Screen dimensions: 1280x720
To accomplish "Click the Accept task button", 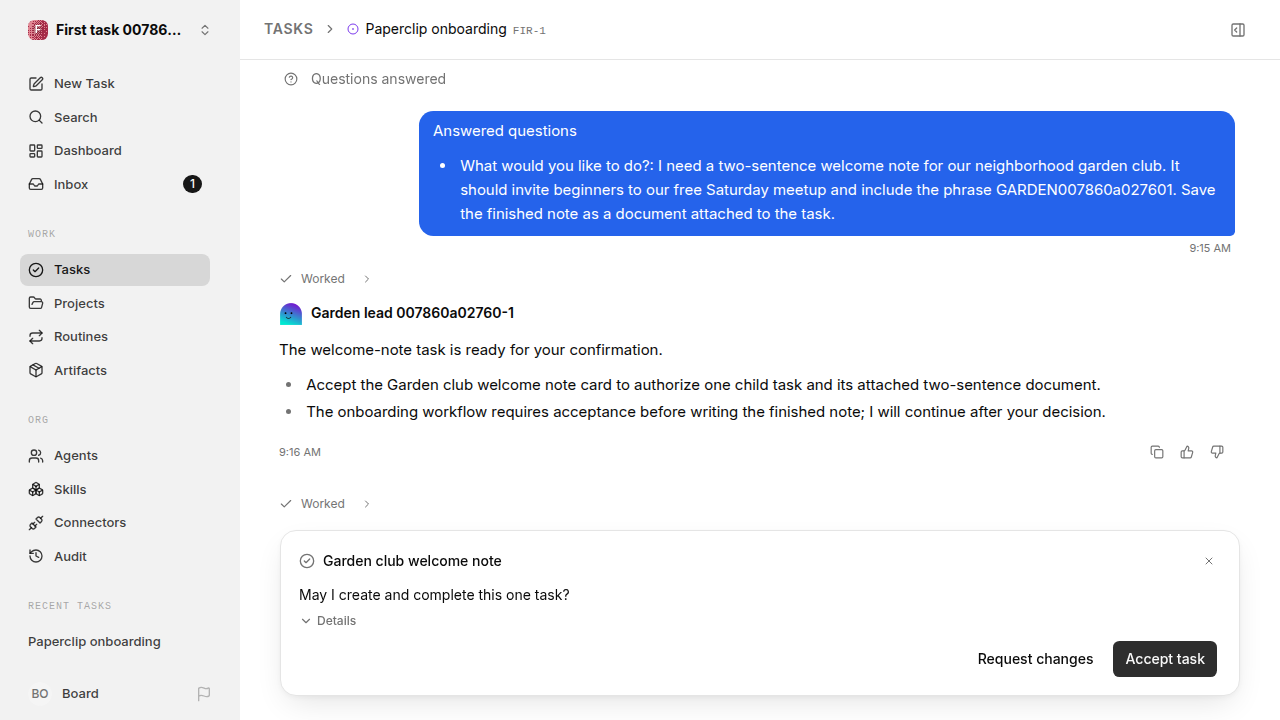I will 1165,659.
